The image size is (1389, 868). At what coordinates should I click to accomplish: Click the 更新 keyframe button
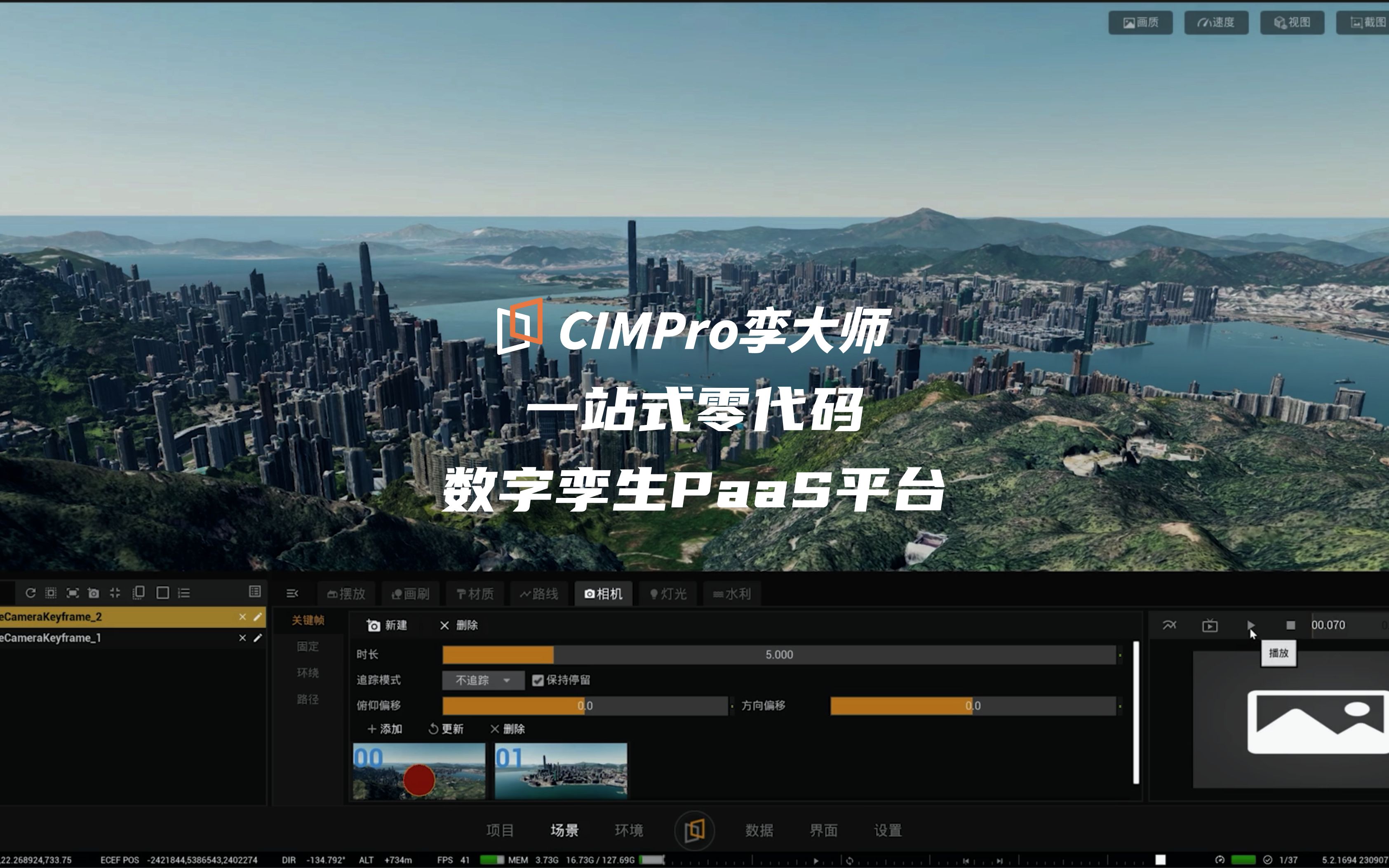446,730
